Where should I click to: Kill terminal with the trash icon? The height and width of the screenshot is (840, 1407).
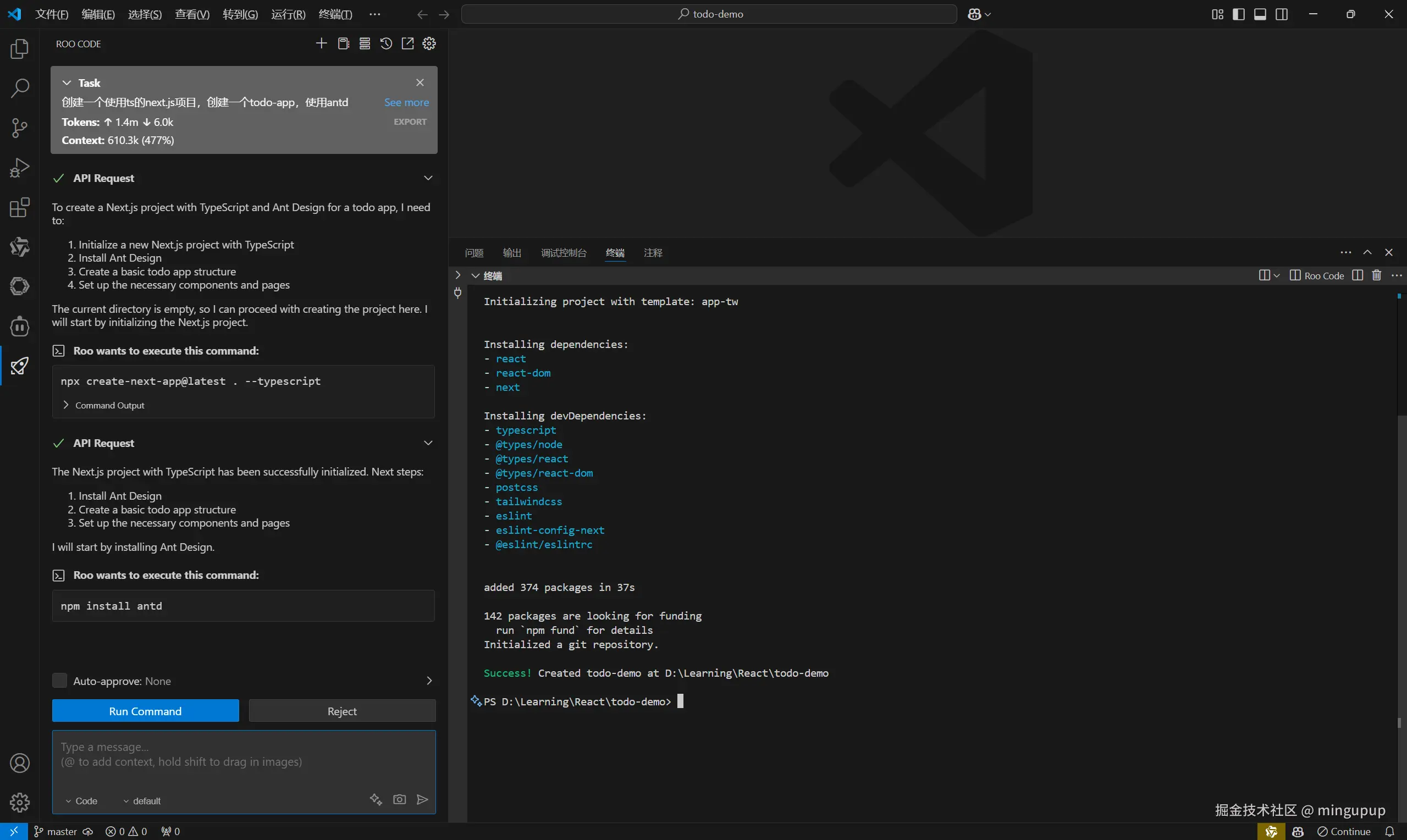(1376, 275)
